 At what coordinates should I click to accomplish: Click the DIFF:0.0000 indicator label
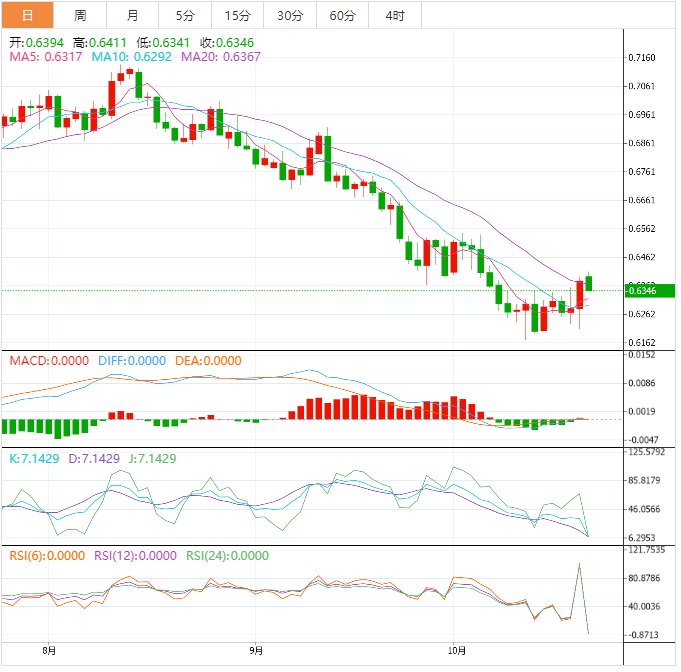(x=132, y=361)
